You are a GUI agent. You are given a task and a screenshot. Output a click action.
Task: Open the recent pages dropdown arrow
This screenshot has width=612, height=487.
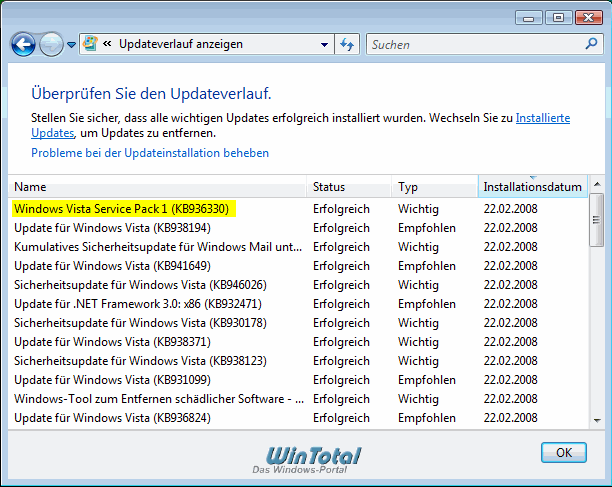[x=71, y=45]
